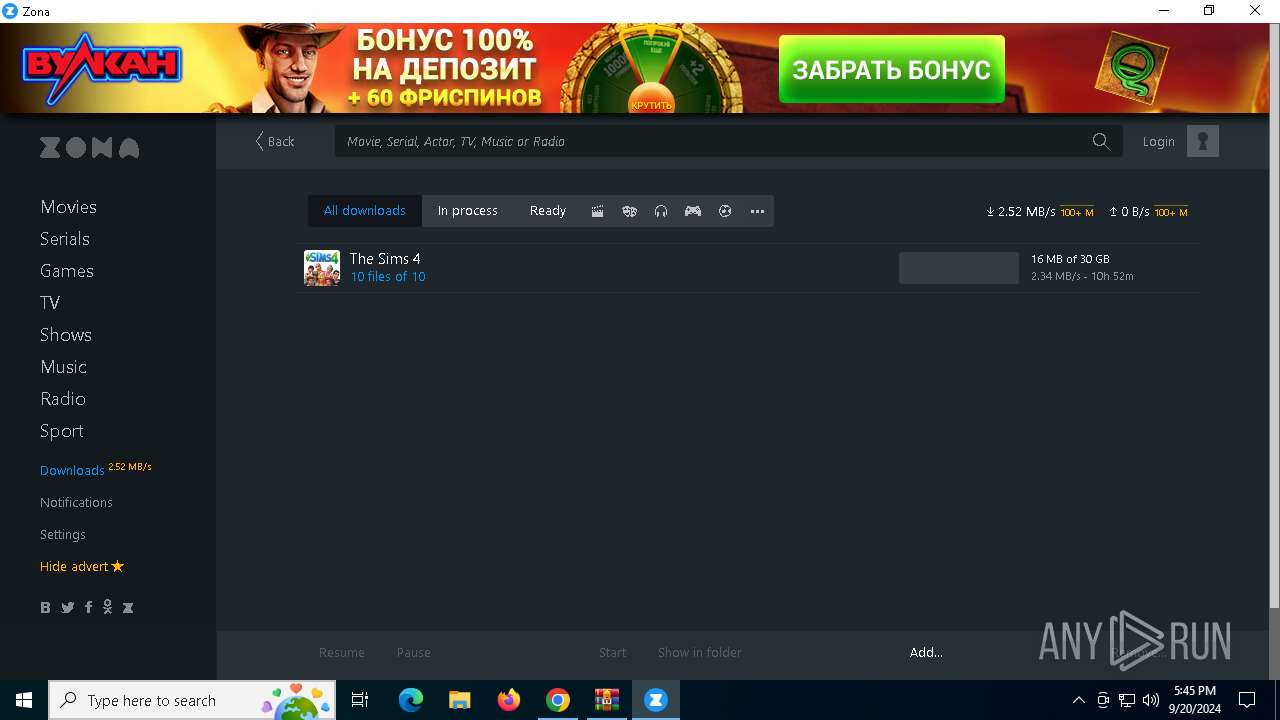Open the Twitter social link icon

(67, 607)
